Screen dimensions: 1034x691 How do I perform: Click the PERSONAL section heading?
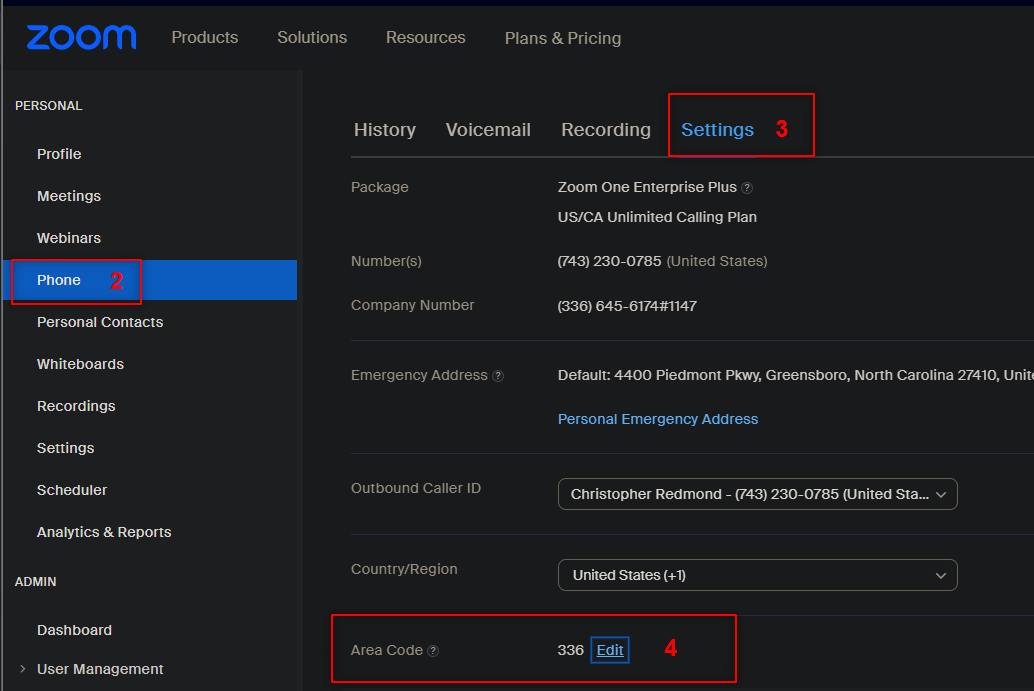49,105
